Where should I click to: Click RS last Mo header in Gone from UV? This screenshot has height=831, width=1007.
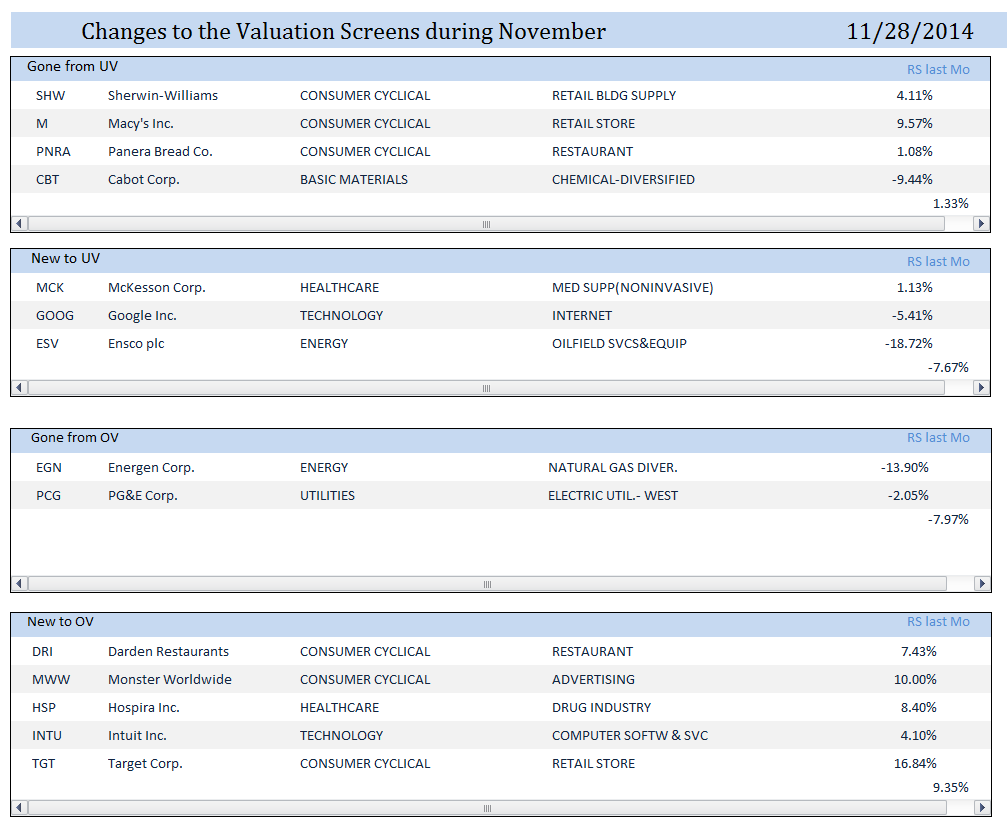tap(938, 69)
